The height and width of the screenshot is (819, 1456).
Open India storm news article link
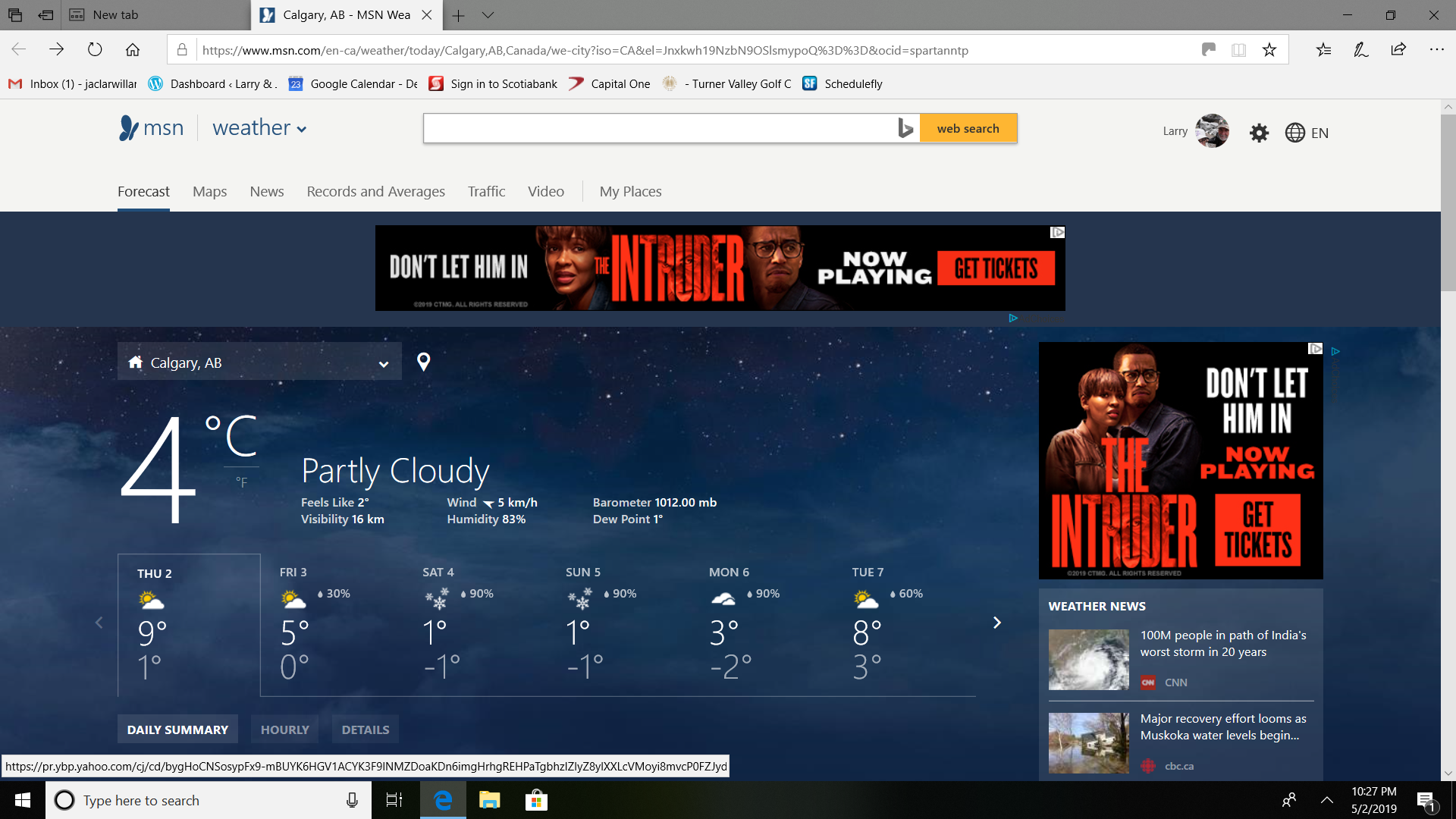click(x=1222, y=643)
